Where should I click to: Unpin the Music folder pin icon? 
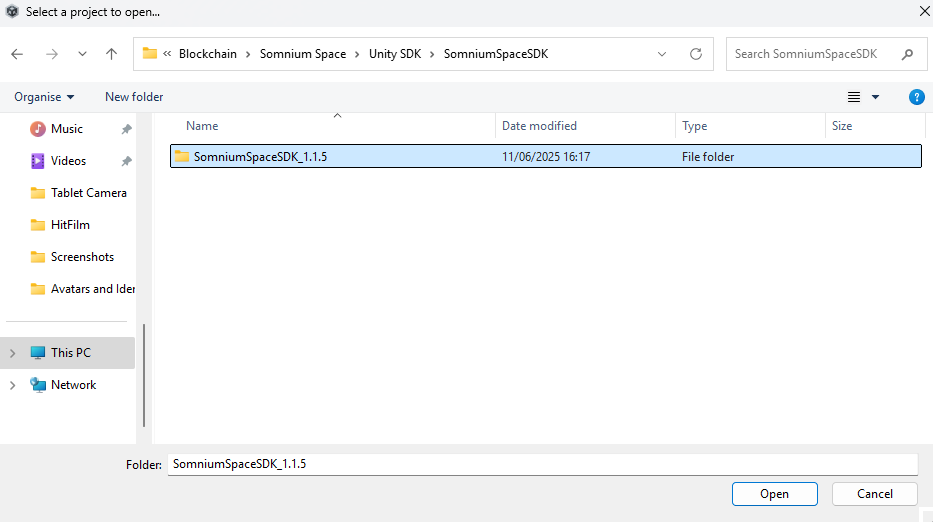pyautogui.click(x=126, y=129)
